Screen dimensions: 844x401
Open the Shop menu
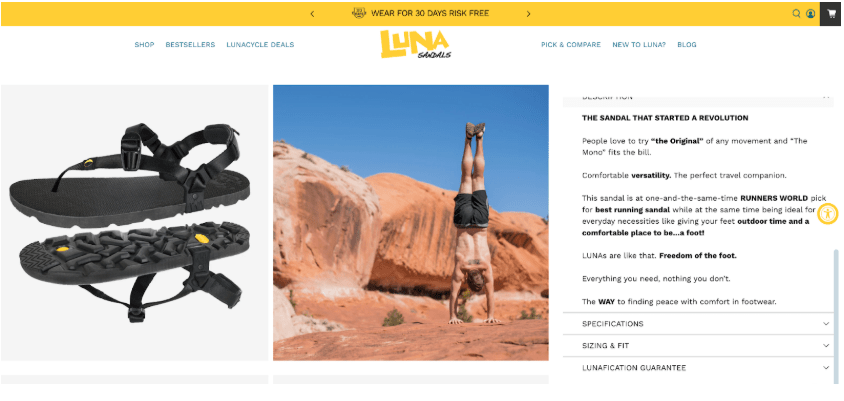click(144, 45)
